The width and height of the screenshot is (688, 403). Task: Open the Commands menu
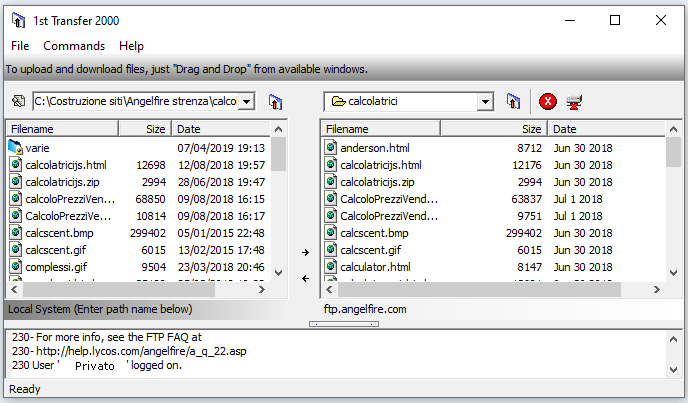[74, 46]
